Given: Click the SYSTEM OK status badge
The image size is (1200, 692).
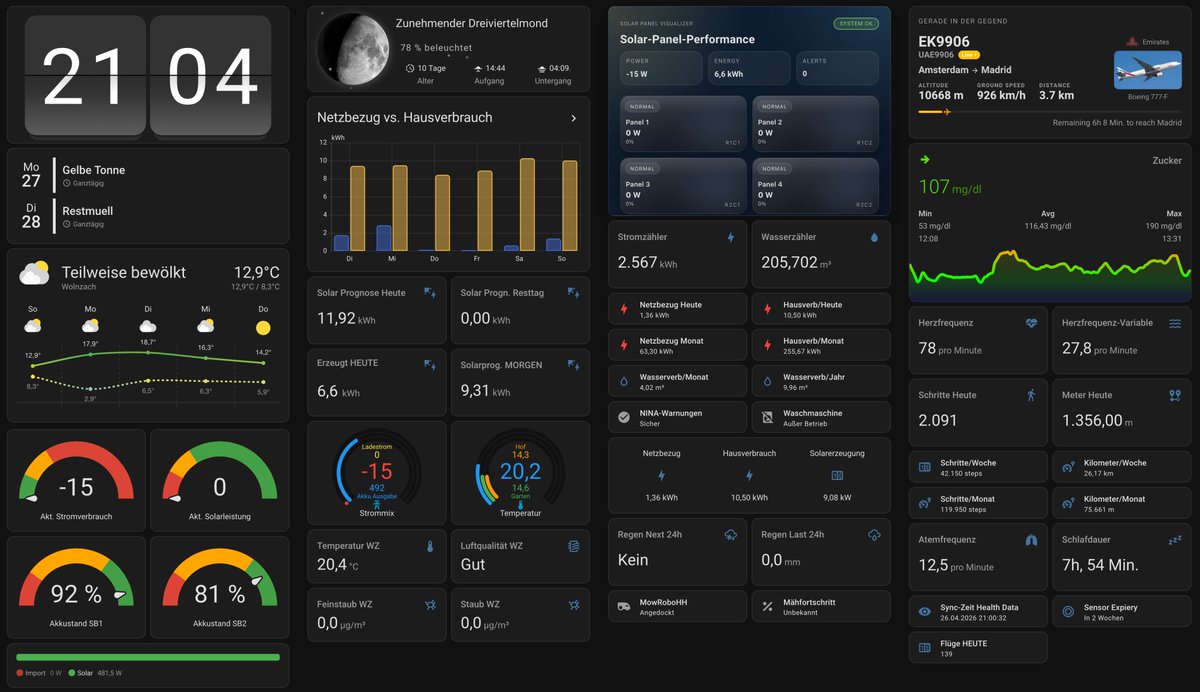Looking at the screenshot, I should tap(856, 23).
